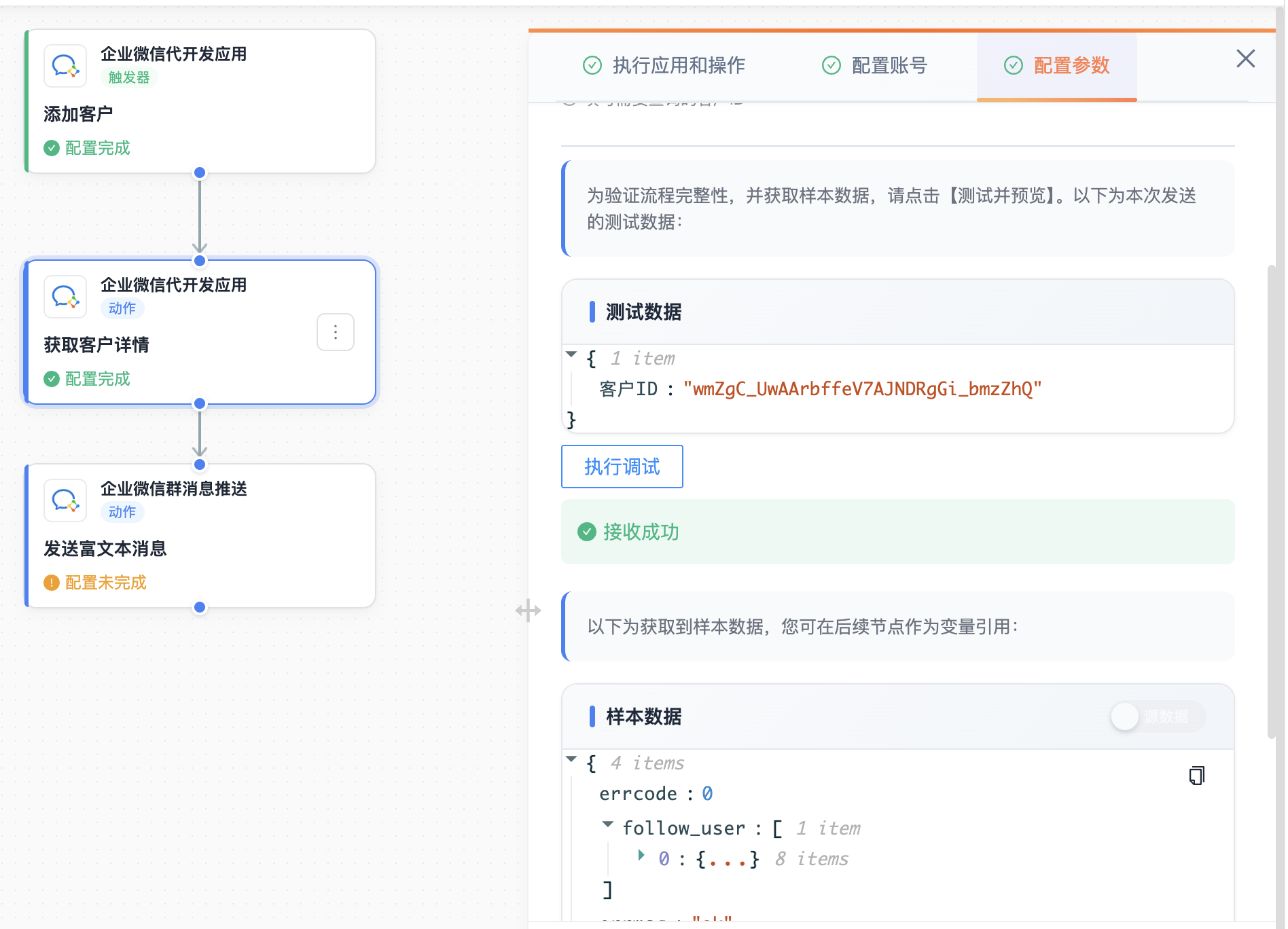The height and width of the screenshot is (929, 1288).
Task: Copy the sample data with the copy icon
Action: (x=1196, y=776)
